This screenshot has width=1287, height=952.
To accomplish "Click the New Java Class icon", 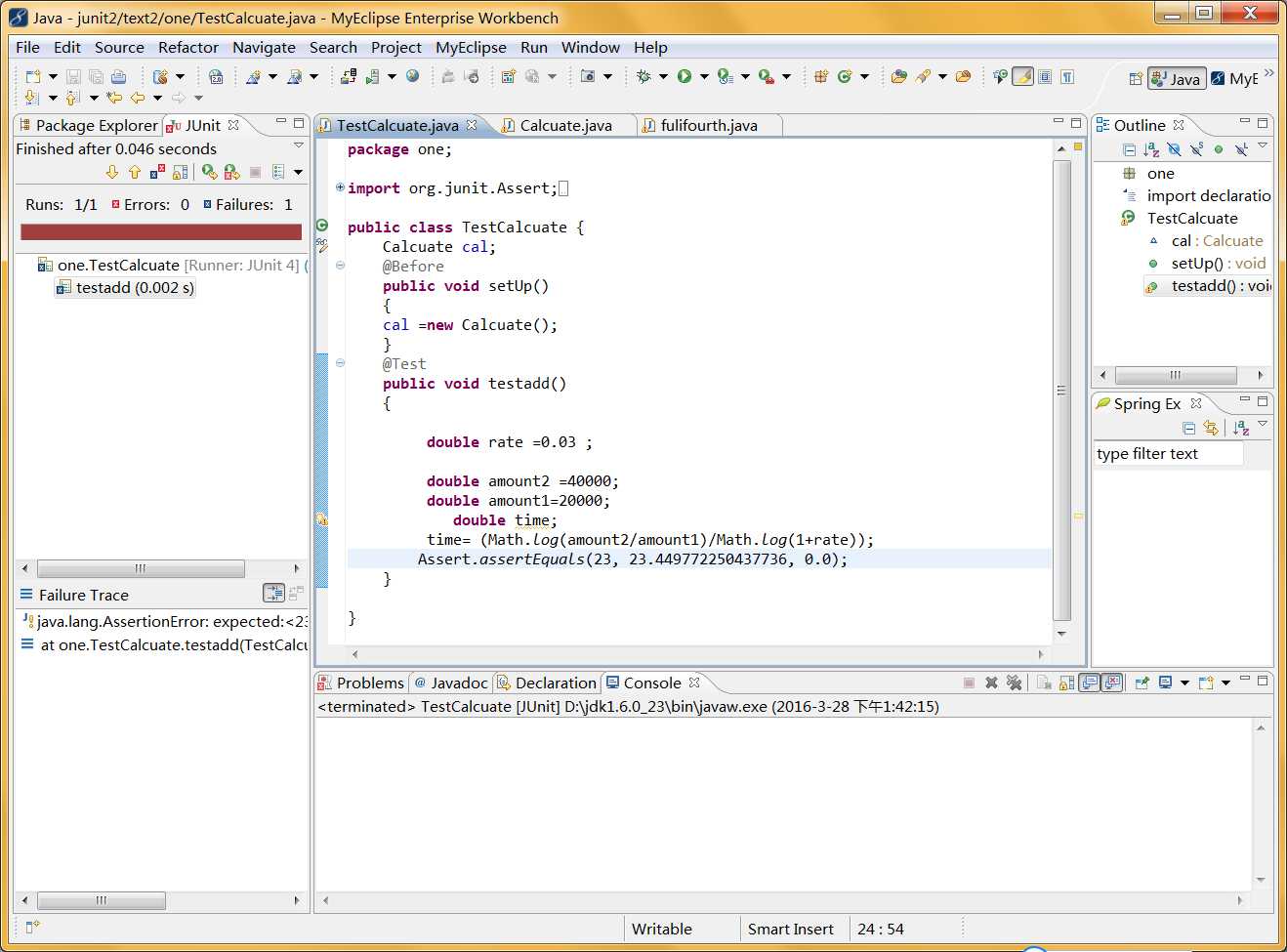I will click(x=845, y=76).
